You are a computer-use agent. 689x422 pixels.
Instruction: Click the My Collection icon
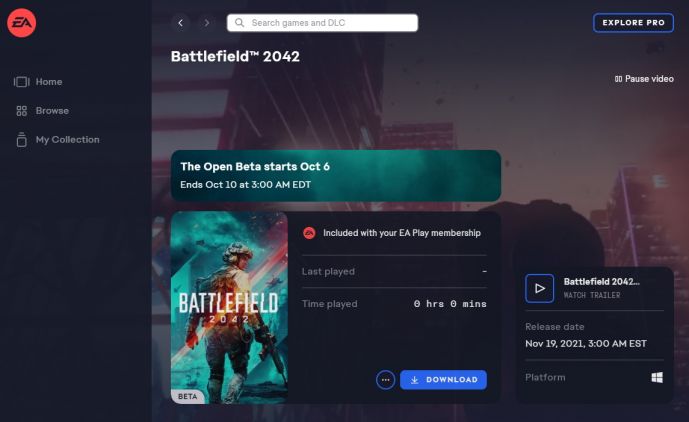tap(21, 140)
